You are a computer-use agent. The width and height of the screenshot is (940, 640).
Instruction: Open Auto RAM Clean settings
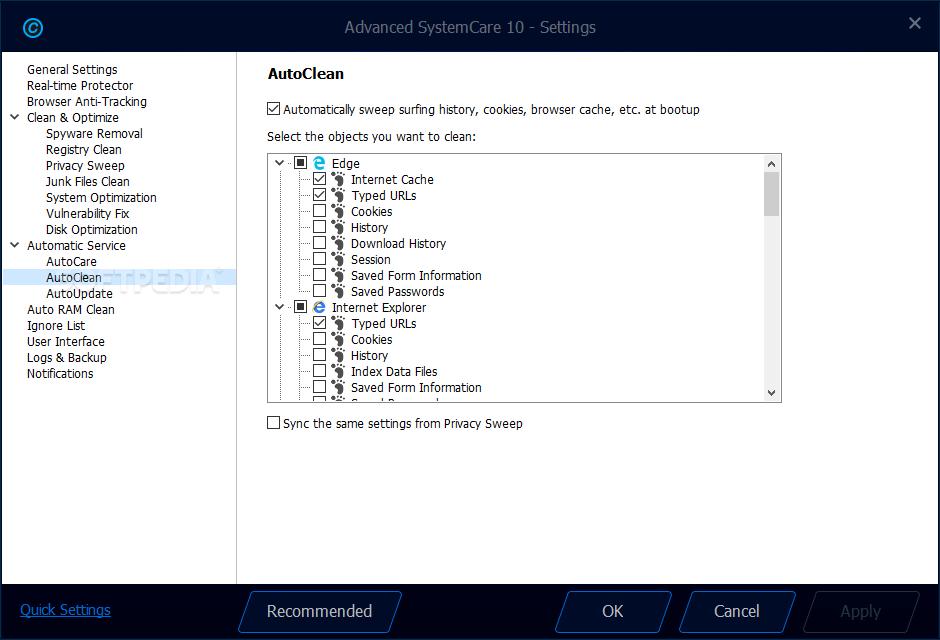coord(71,309)
